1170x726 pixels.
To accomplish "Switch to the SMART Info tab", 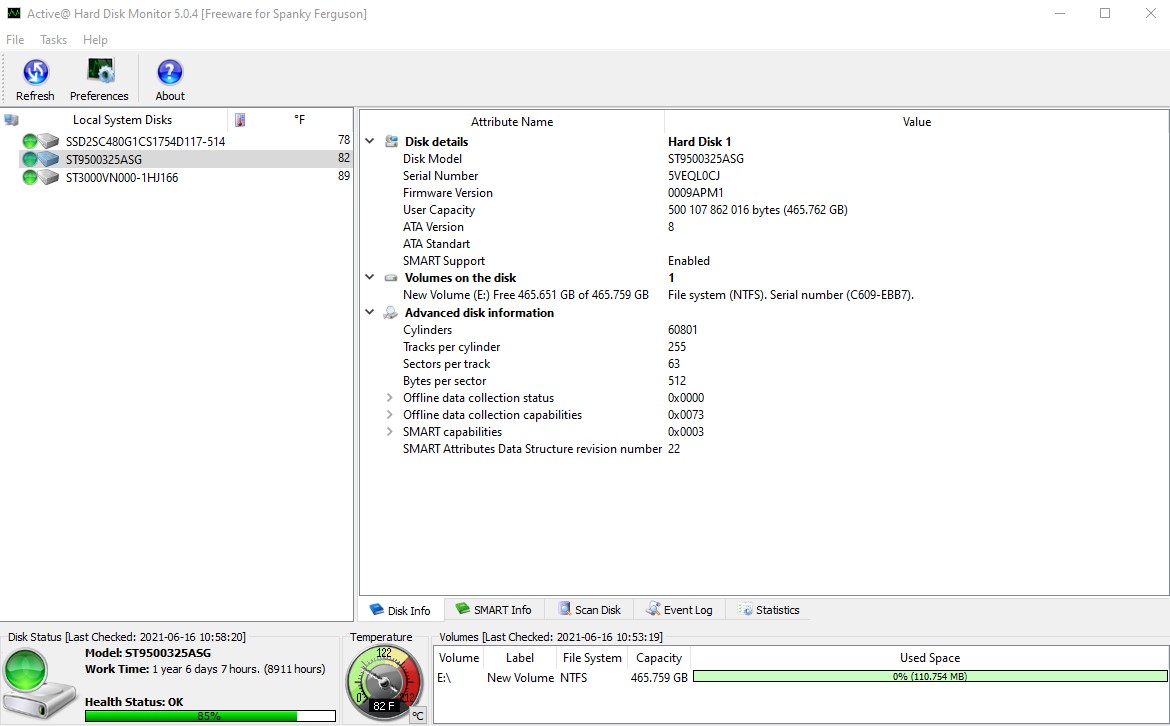I will (493, 610).
